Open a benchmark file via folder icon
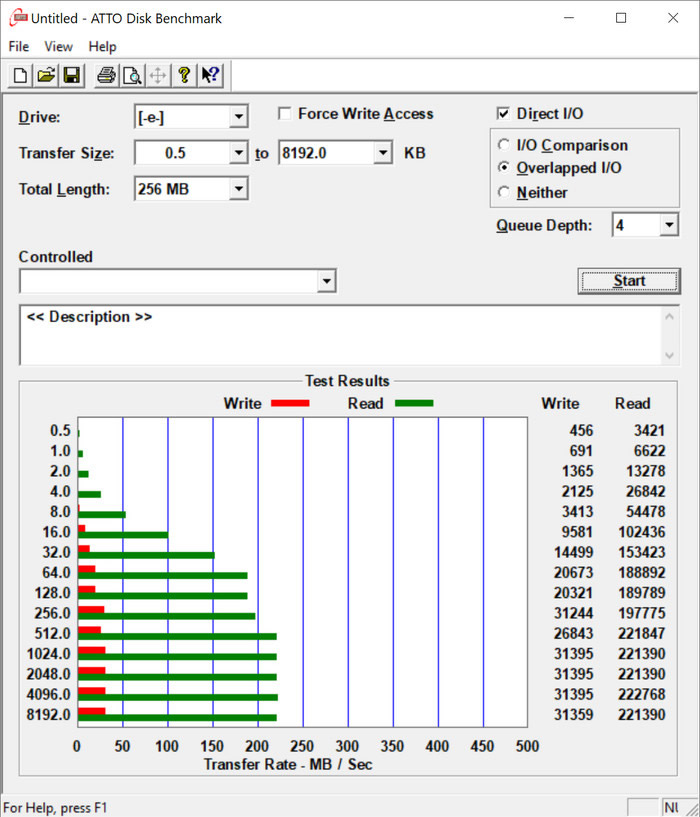 (46, 75)
